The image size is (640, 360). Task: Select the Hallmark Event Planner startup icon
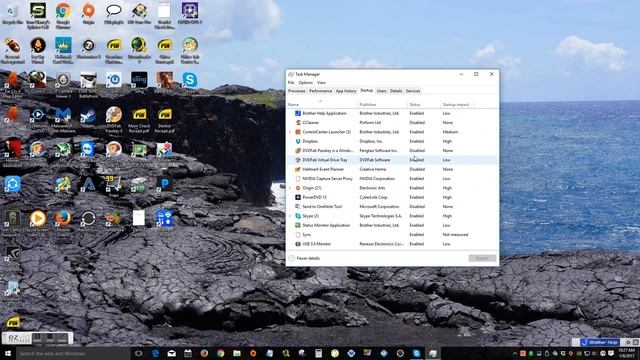298,169
